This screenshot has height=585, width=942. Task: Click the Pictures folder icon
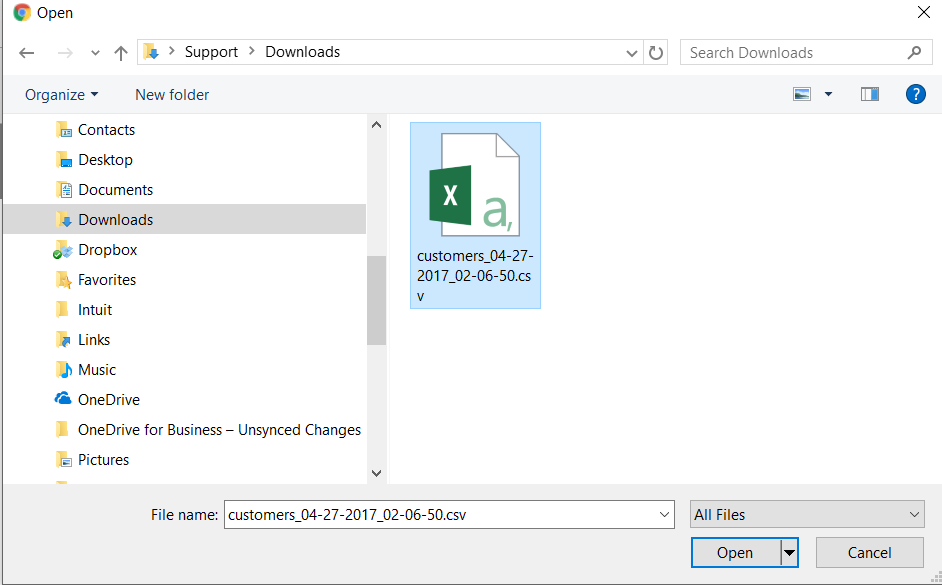point(64,459)
